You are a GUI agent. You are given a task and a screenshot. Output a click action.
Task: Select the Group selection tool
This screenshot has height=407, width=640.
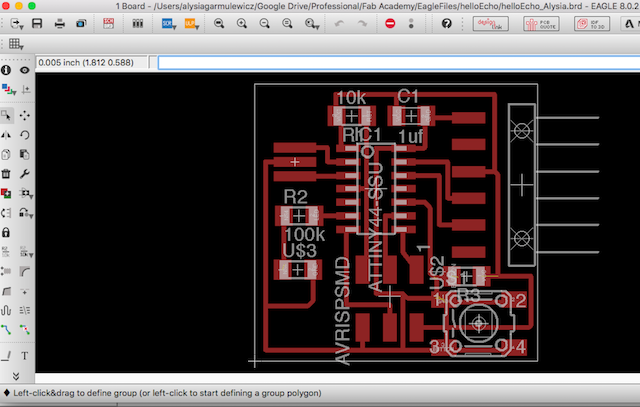point(7,116)
